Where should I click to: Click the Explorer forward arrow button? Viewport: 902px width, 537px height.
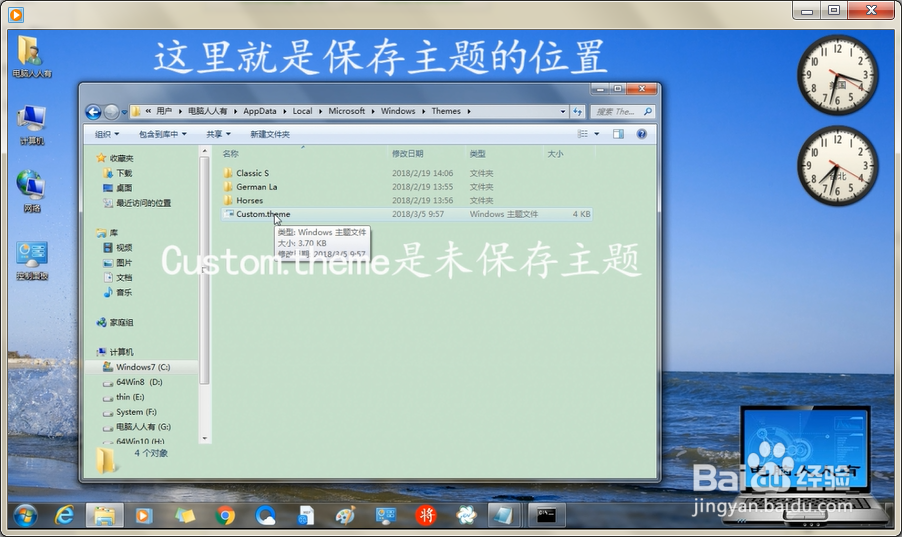(x=112, y=112)
